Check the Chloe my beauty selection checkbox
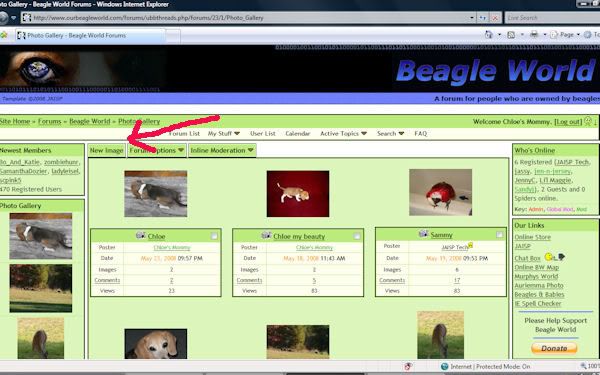Viewport: 600px width, 375px height. (x=357, y=236)
